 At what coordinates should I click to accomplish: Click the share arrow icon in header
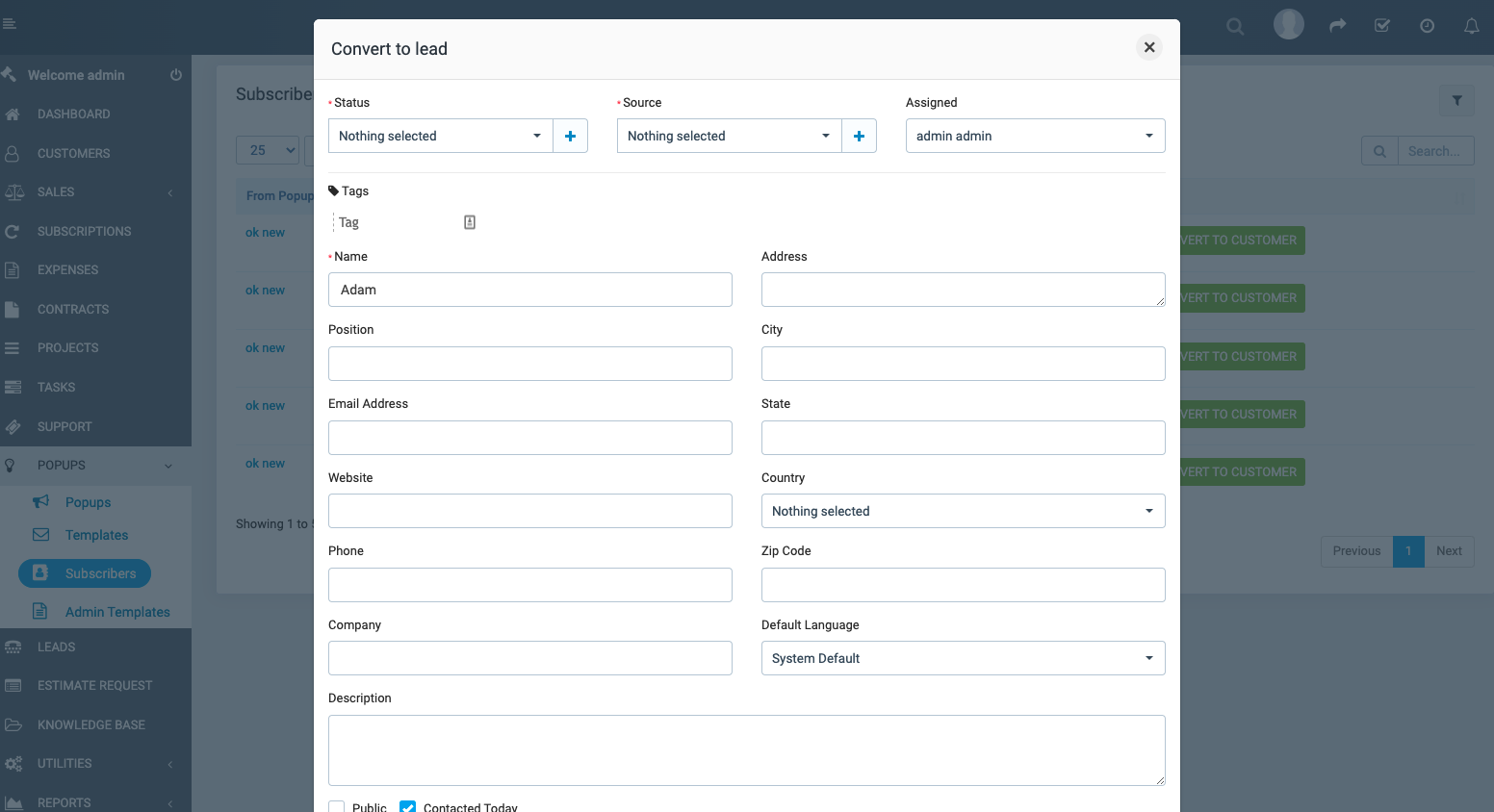point(1338,26)
